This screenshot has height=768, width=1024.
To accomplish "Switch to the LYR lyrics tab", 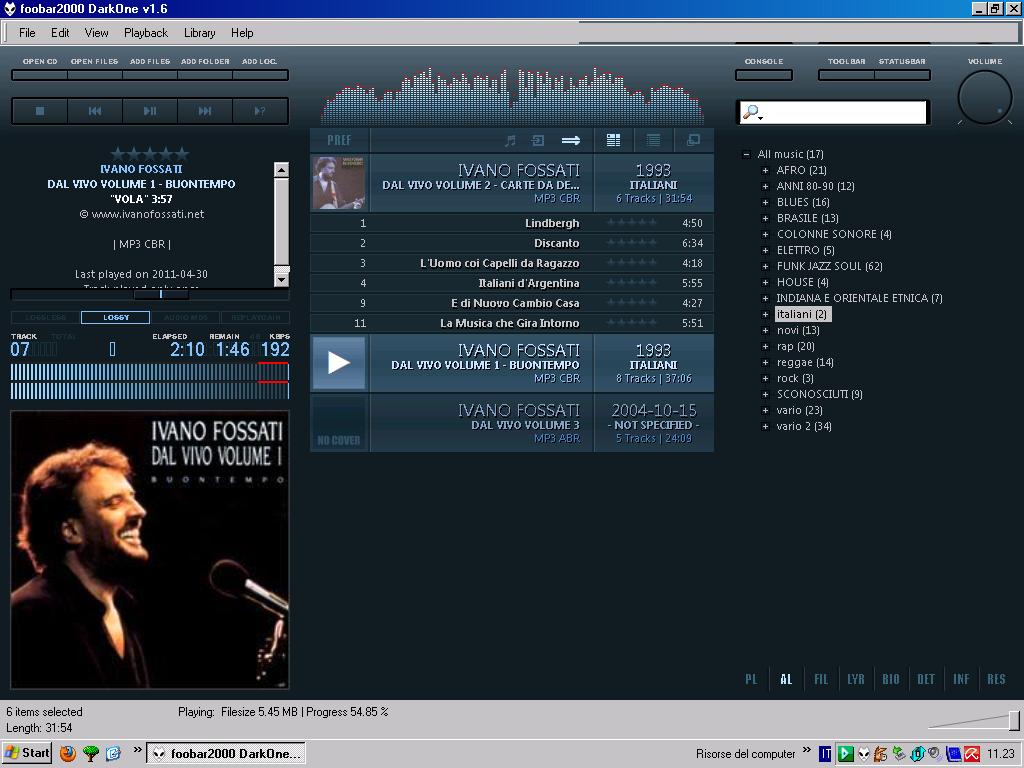I will click(856, 679).
